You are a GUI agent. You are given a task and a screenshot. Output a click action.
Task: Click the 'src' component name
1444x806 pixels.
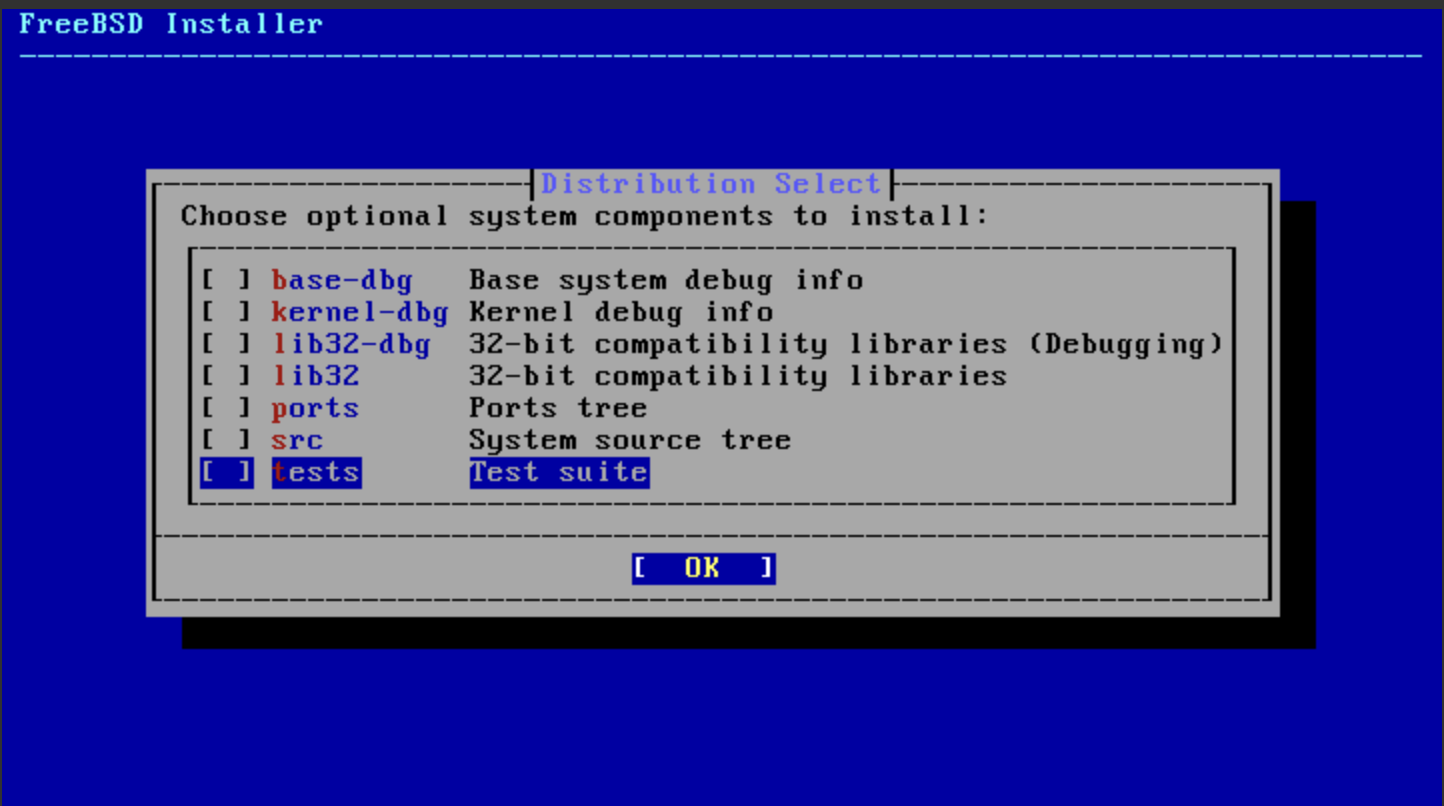pyautogui.click(x=297, y=440)
